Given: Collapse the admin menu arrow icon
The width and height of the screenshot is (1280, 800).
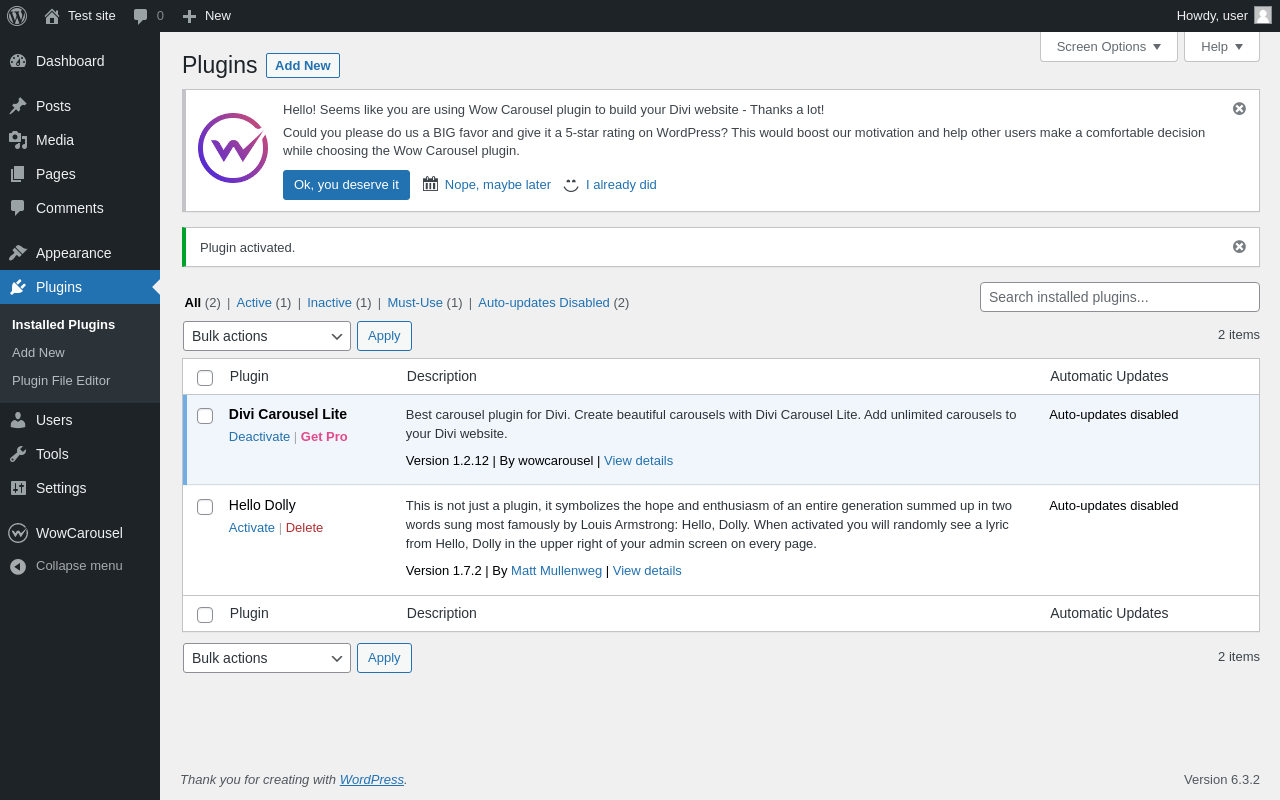Looking at the screenshot, I should [x=18, y=566].
